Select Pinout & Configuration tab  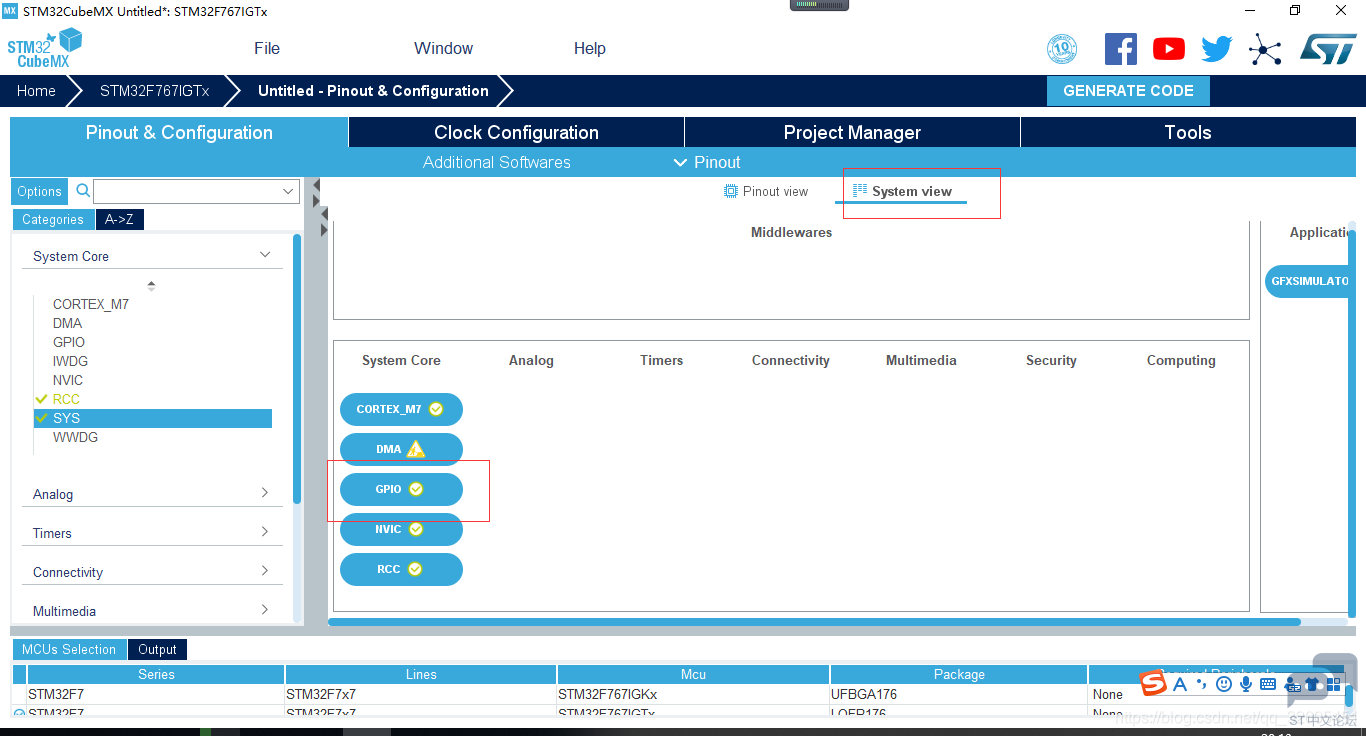pyautogui.click(x=179, y=132)
